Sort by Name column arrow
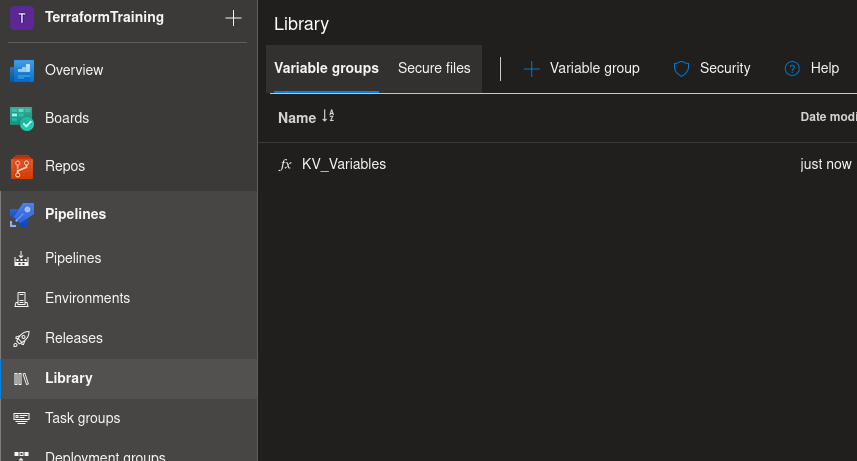 (x=328, y=116)
